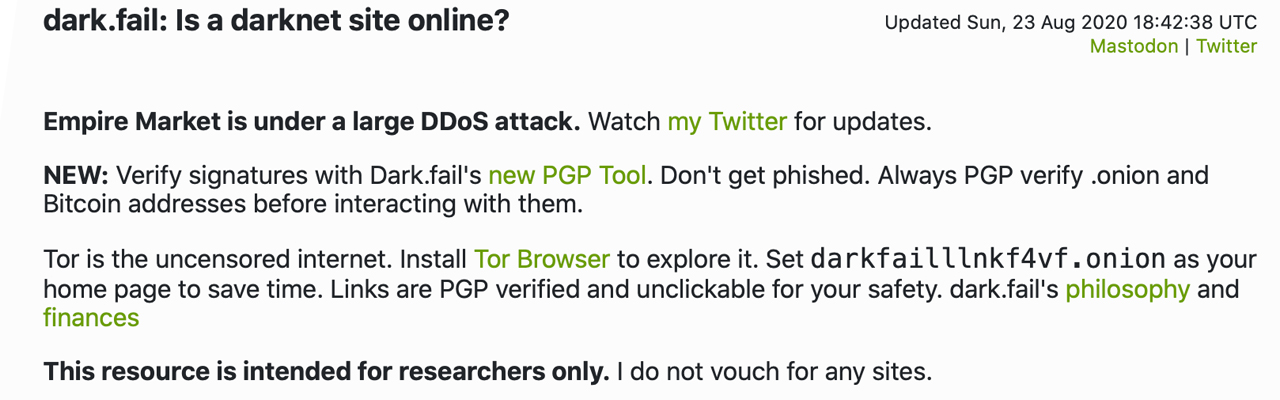Click 'This resource is intended for researchers only.'
The width and height of the screenshot is (1280, 400).
(326, 372)
